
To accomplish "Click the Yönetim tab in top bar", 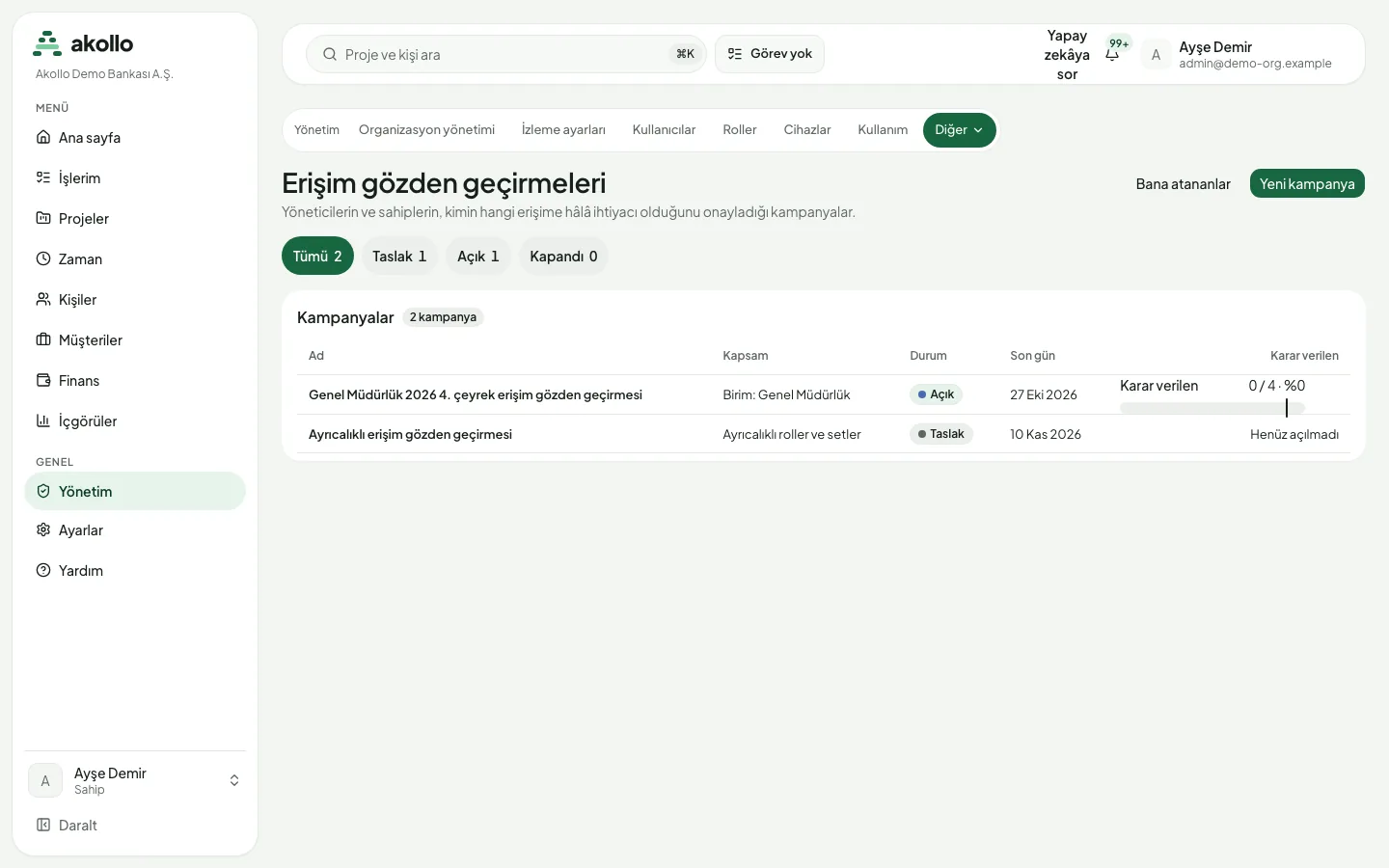I will click(317, 130).
